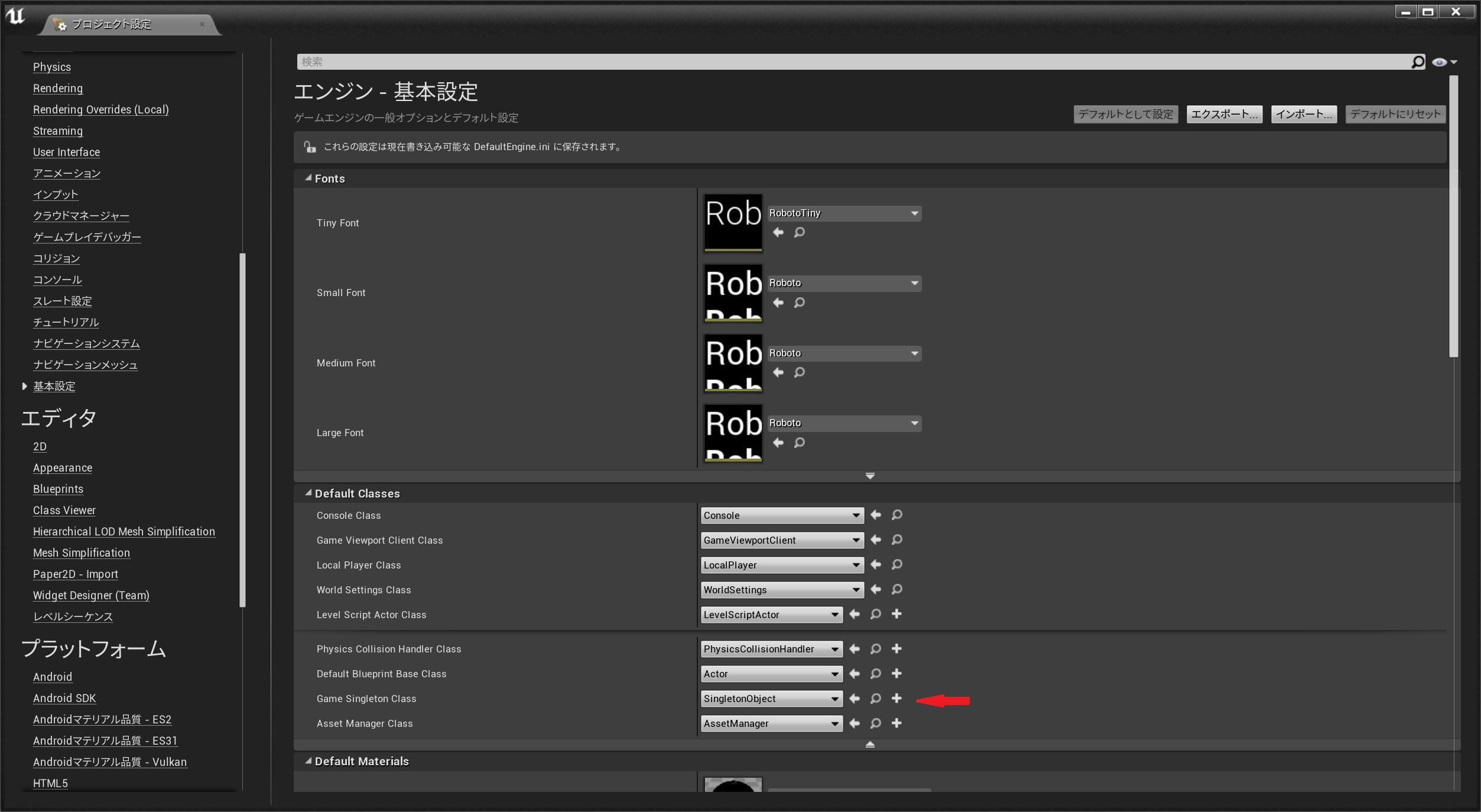The image size is (1481, 812).
Task: Click デフォルトにリセット to reset defaults
Action: tap(1395, 114)
